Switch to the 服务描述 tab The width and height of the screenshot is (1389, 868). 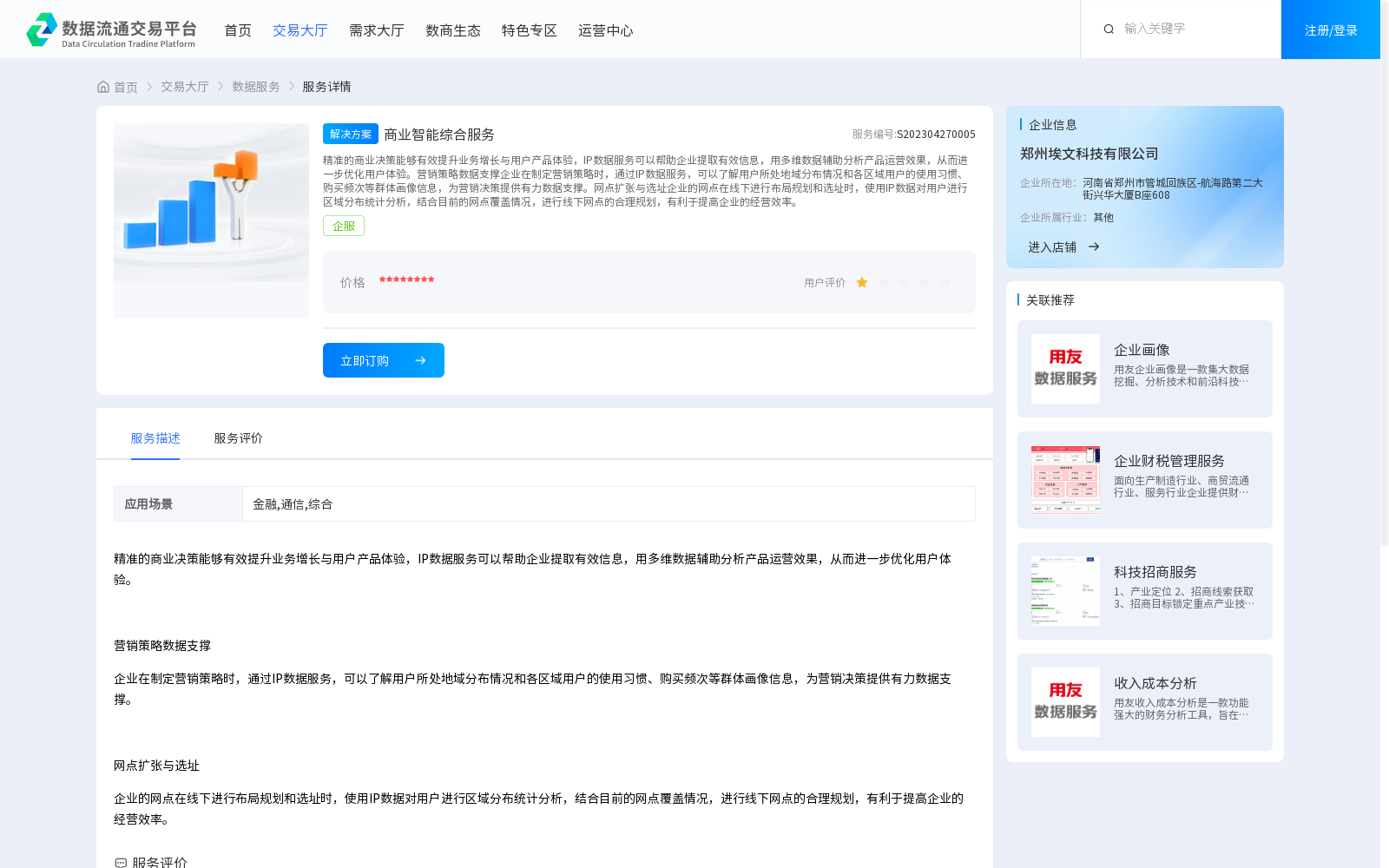pos(155,438)
